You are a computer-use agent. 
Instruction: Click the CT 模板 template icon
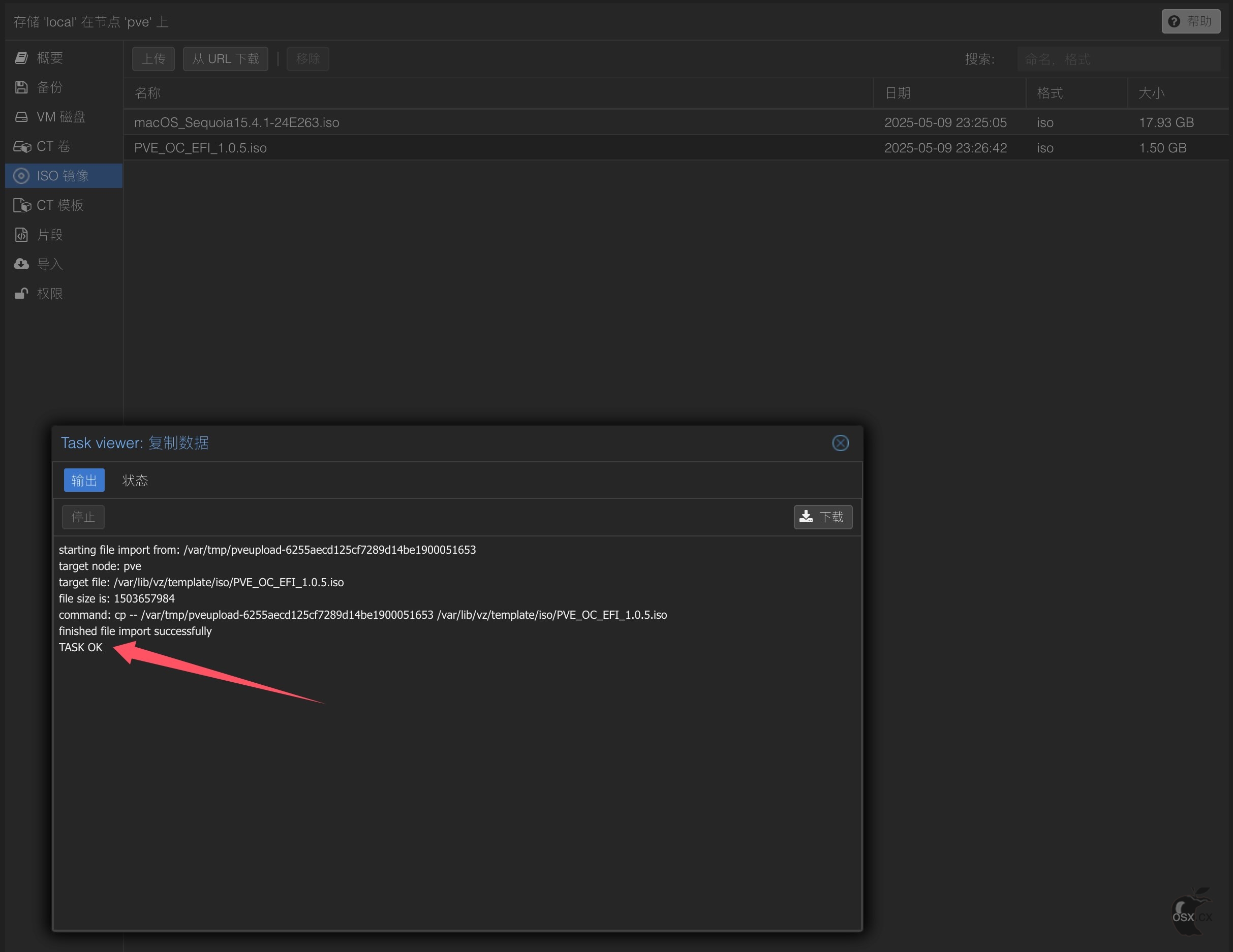pyautogui.click(x=22, y=205)
